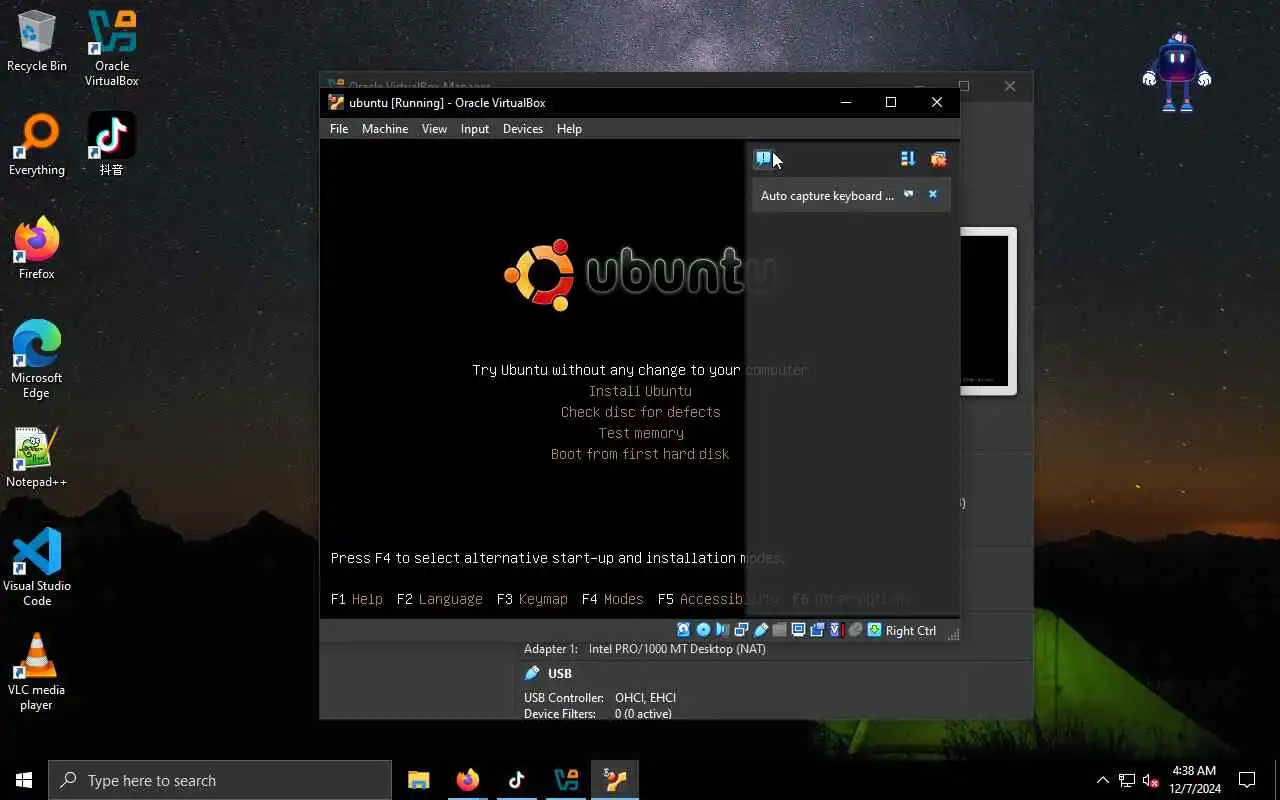Open File Explorer from the taskbar
1280x800 pixels.
click(419, 780)
